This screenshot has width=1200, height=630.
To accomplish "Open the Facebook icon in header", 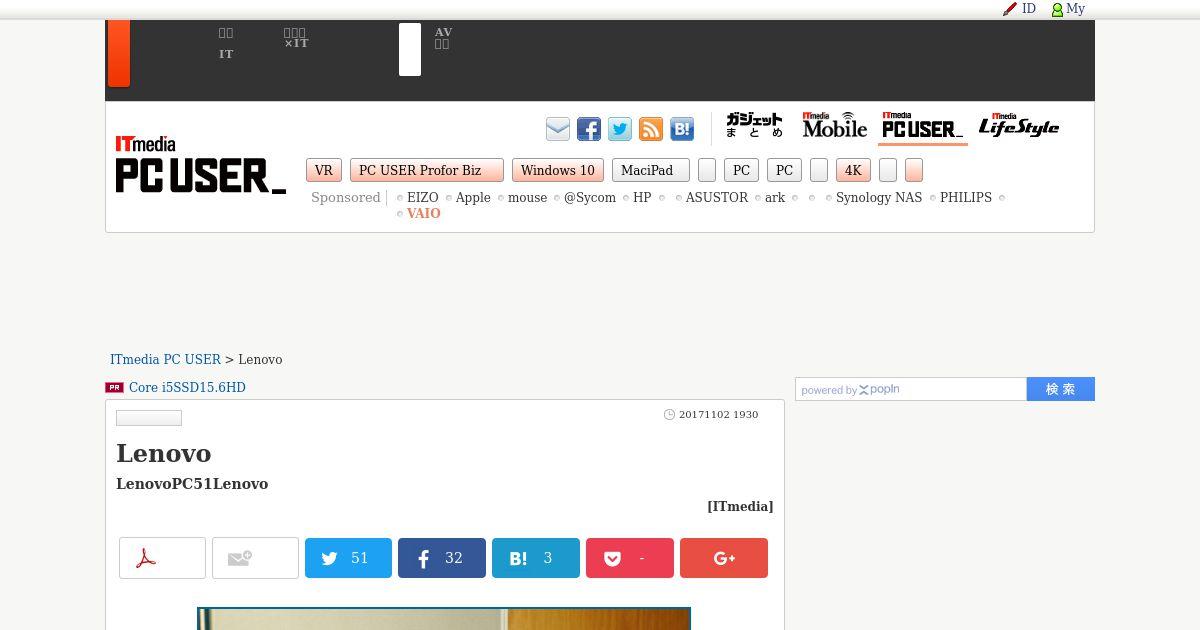I will [589, 129].
